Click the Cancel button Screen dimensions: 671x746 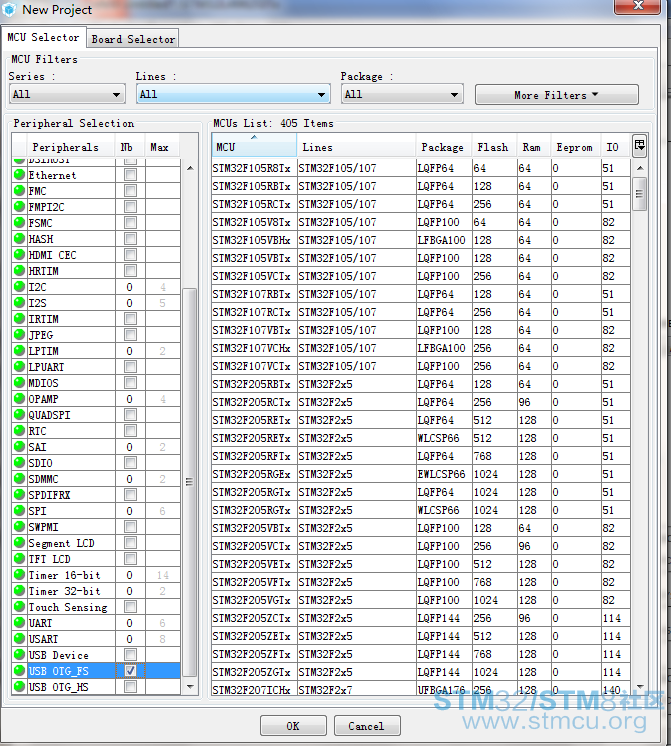click(367, 726)
